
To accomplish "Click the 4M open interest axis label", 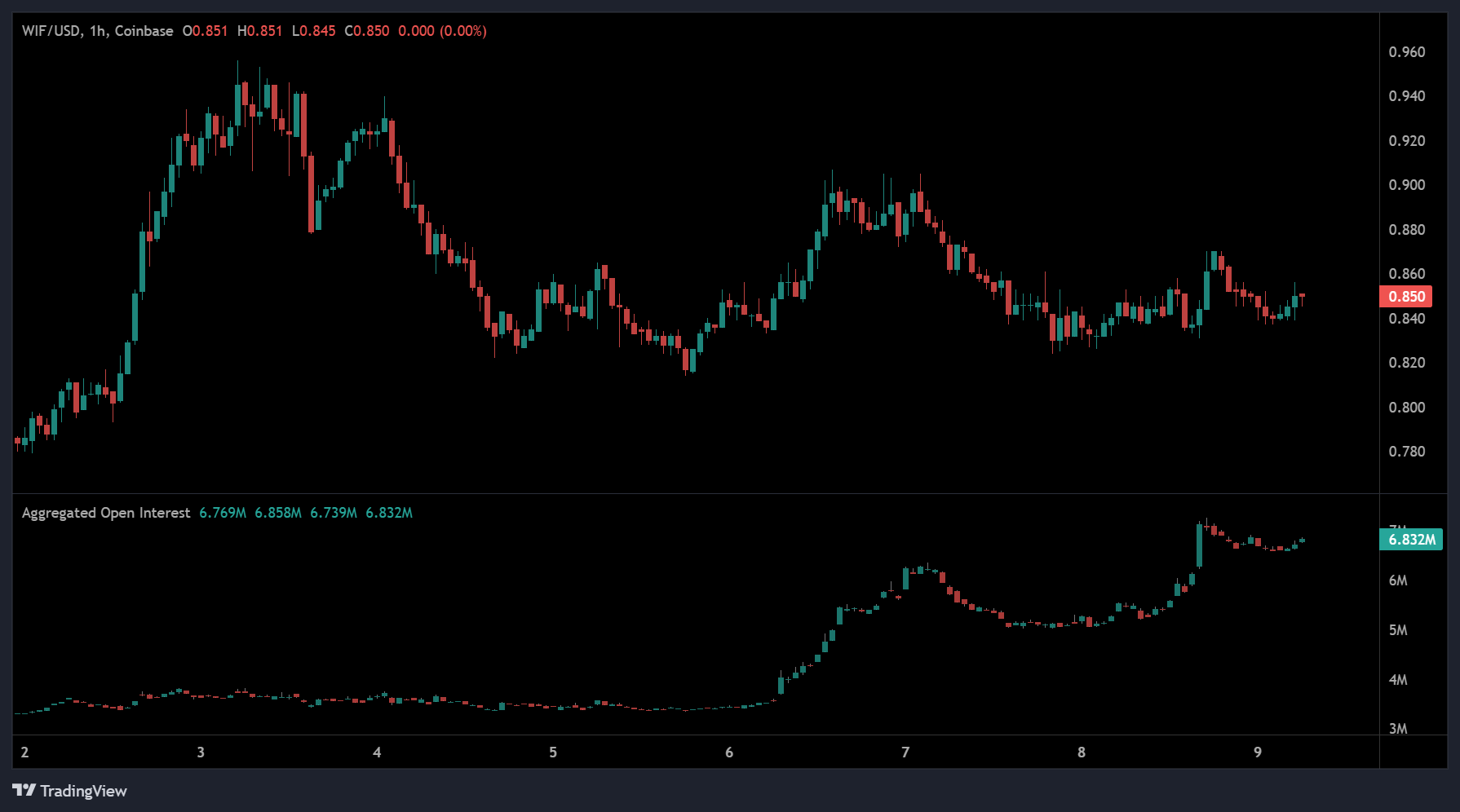I will pos(1398,680).
